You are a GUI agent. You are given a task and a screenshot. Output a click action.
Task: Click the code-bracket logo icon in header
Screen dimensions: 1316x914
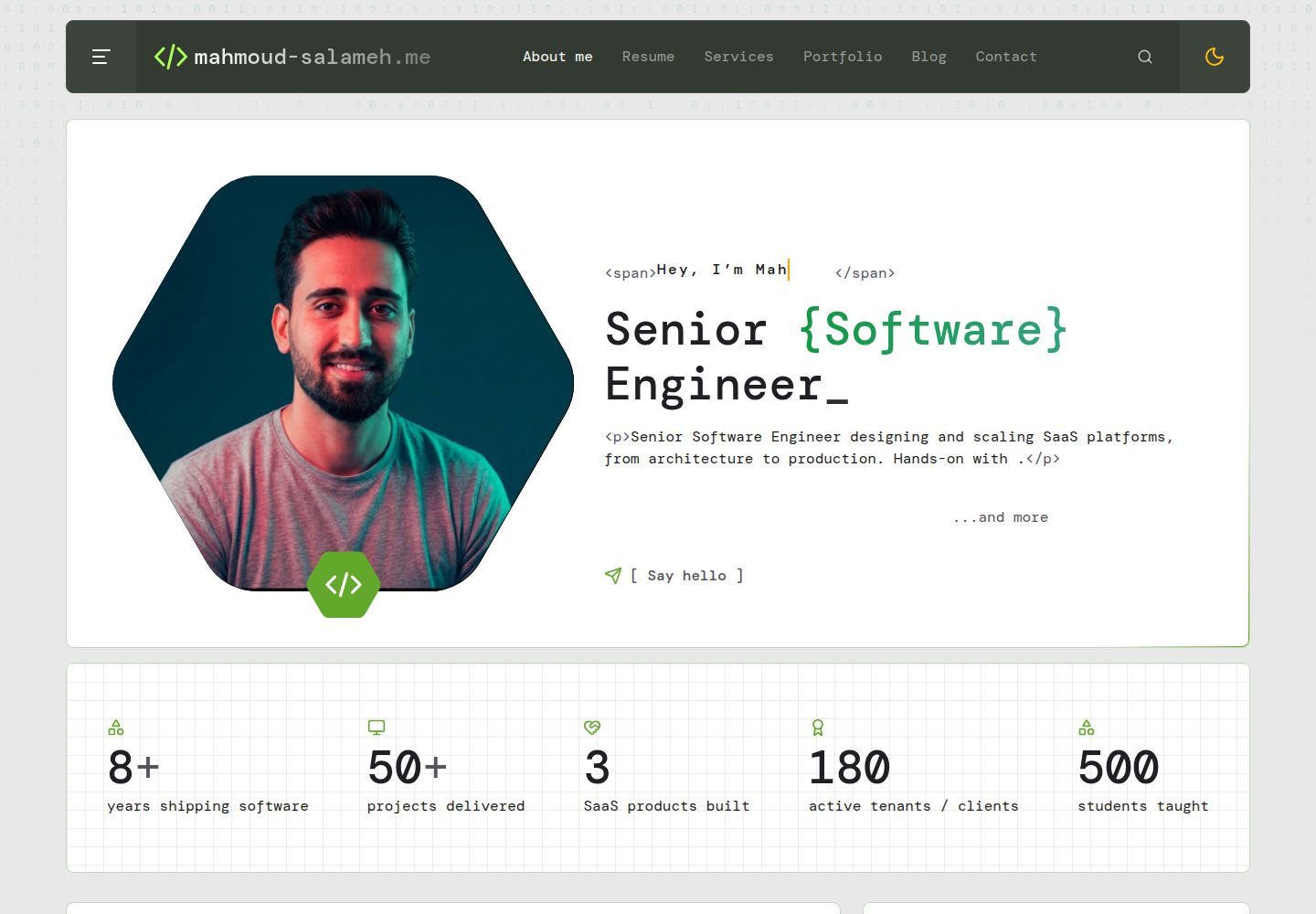click(171, 57)
